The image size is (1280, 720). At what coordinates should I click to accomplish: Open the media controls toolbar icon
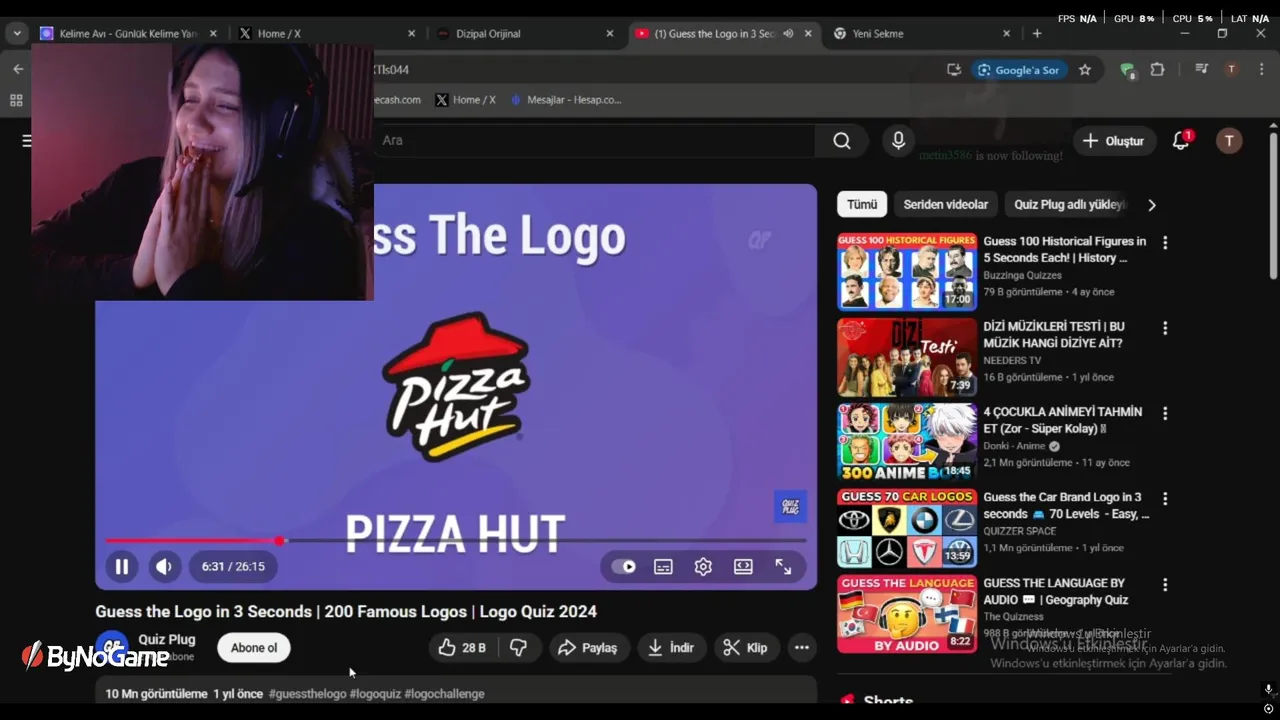coord(1201,69)
